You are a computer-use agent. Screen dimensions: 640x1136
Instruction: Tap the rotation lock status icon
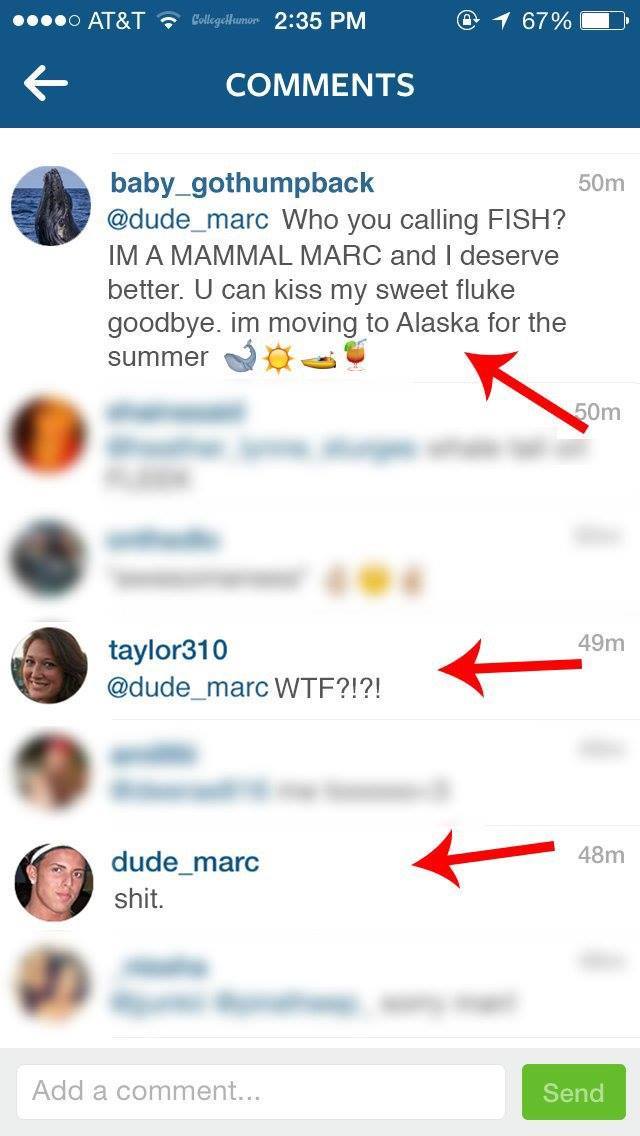click(468, 21)
